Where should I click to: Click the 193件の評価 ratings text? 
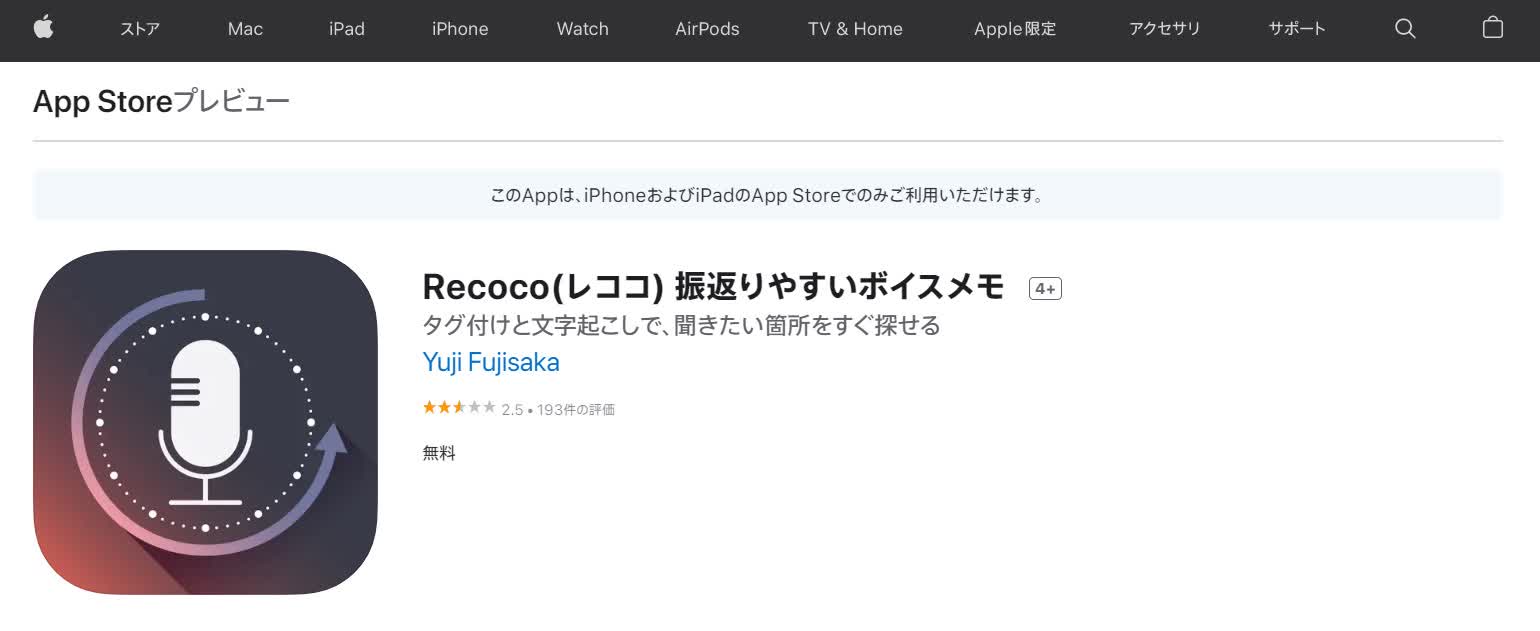click(576, 409)
